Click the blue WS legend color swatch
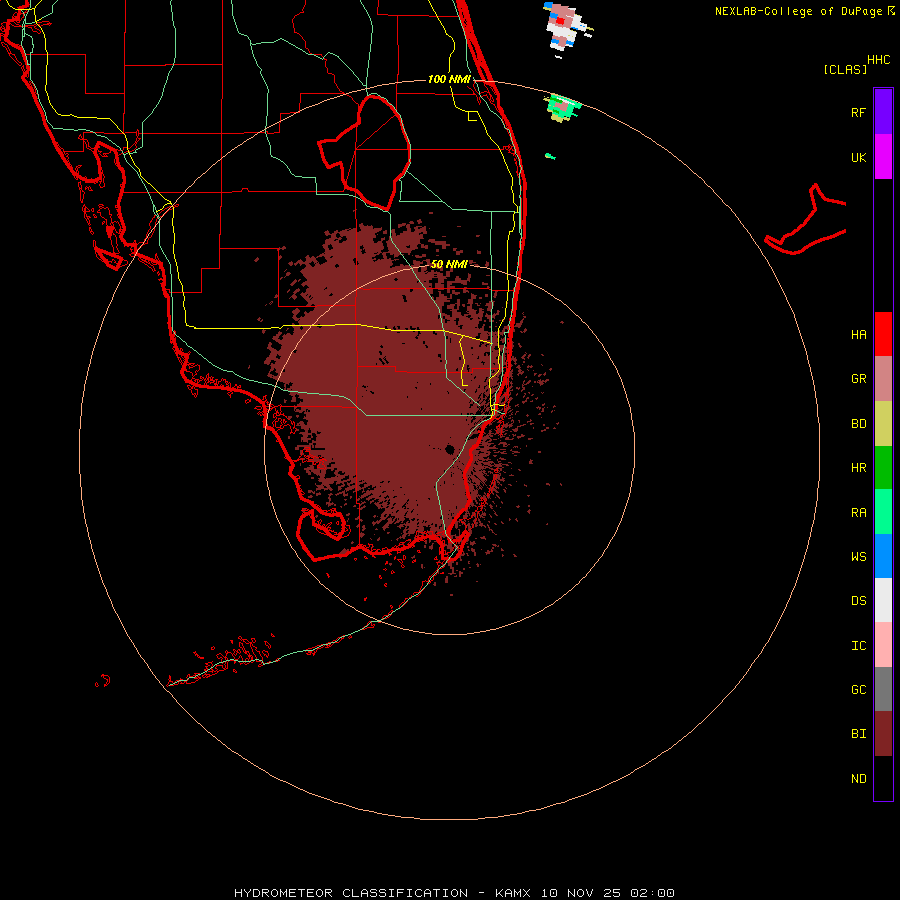 (x=883, y=556)
